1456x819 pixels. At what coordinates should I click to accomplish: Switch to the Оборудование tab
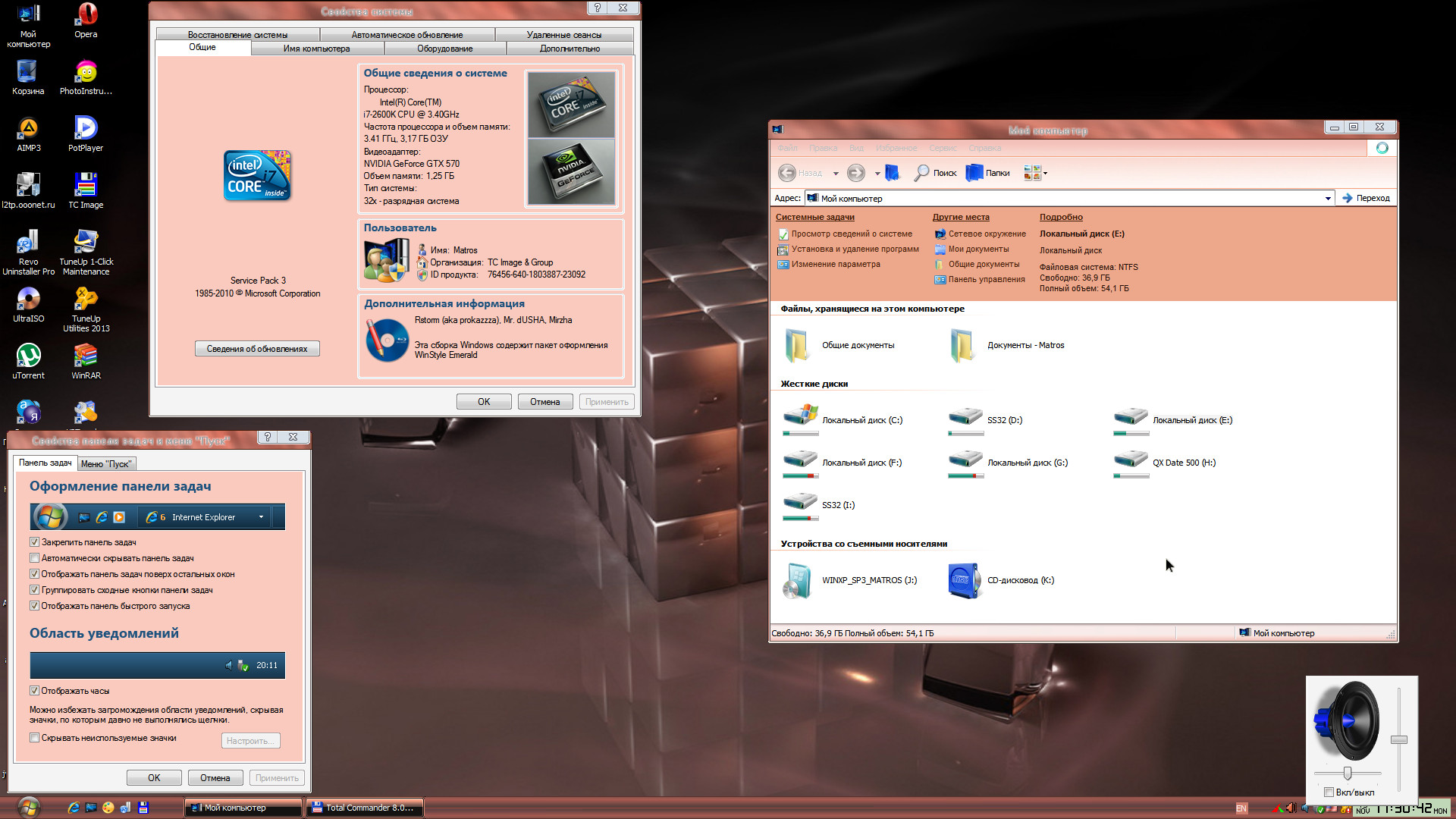(445, 49)
